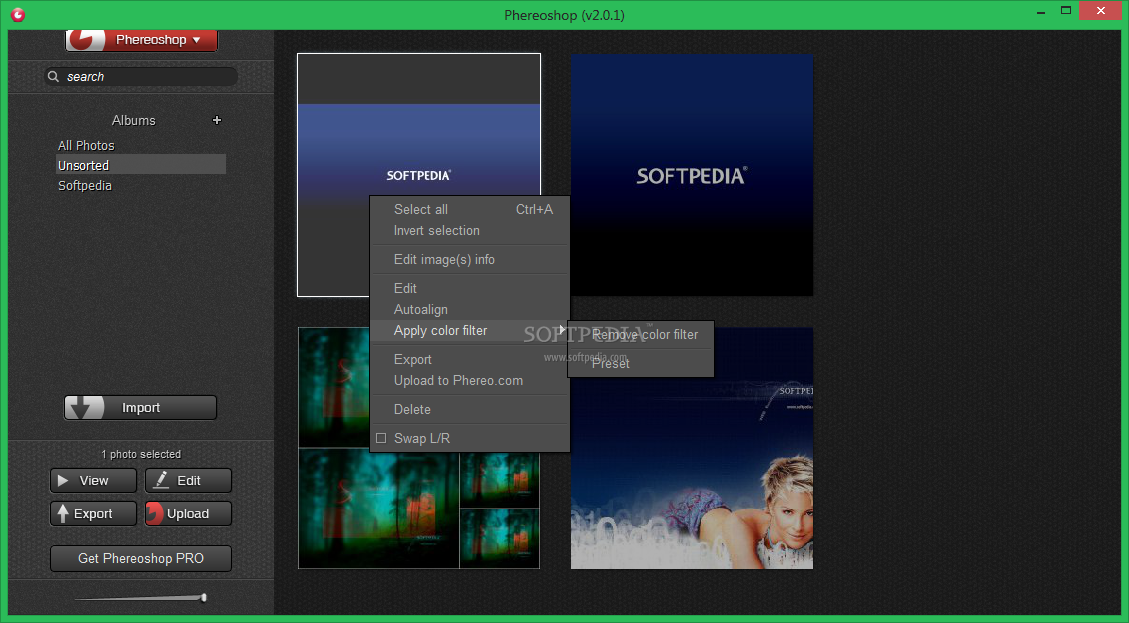Viewport: 1129px width, 623px height.
Task: Choose Edit in the context menu
Action: [x=470, y=288]
